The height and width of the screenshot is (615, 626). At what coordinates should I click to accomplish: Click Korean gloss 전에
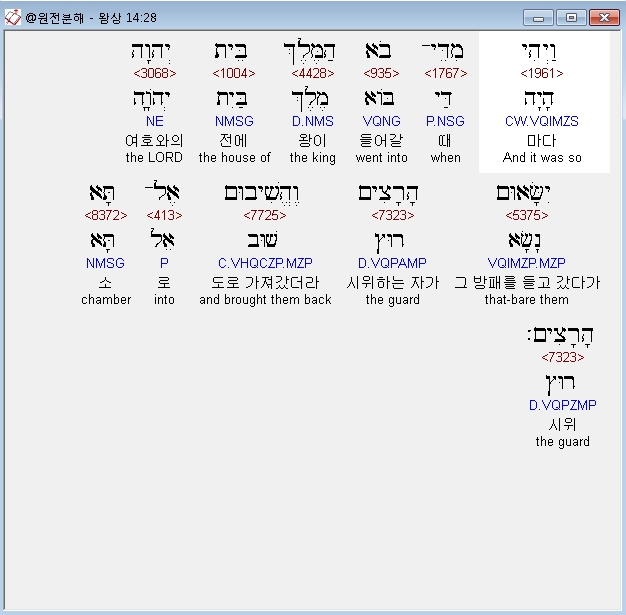(234, 141)
